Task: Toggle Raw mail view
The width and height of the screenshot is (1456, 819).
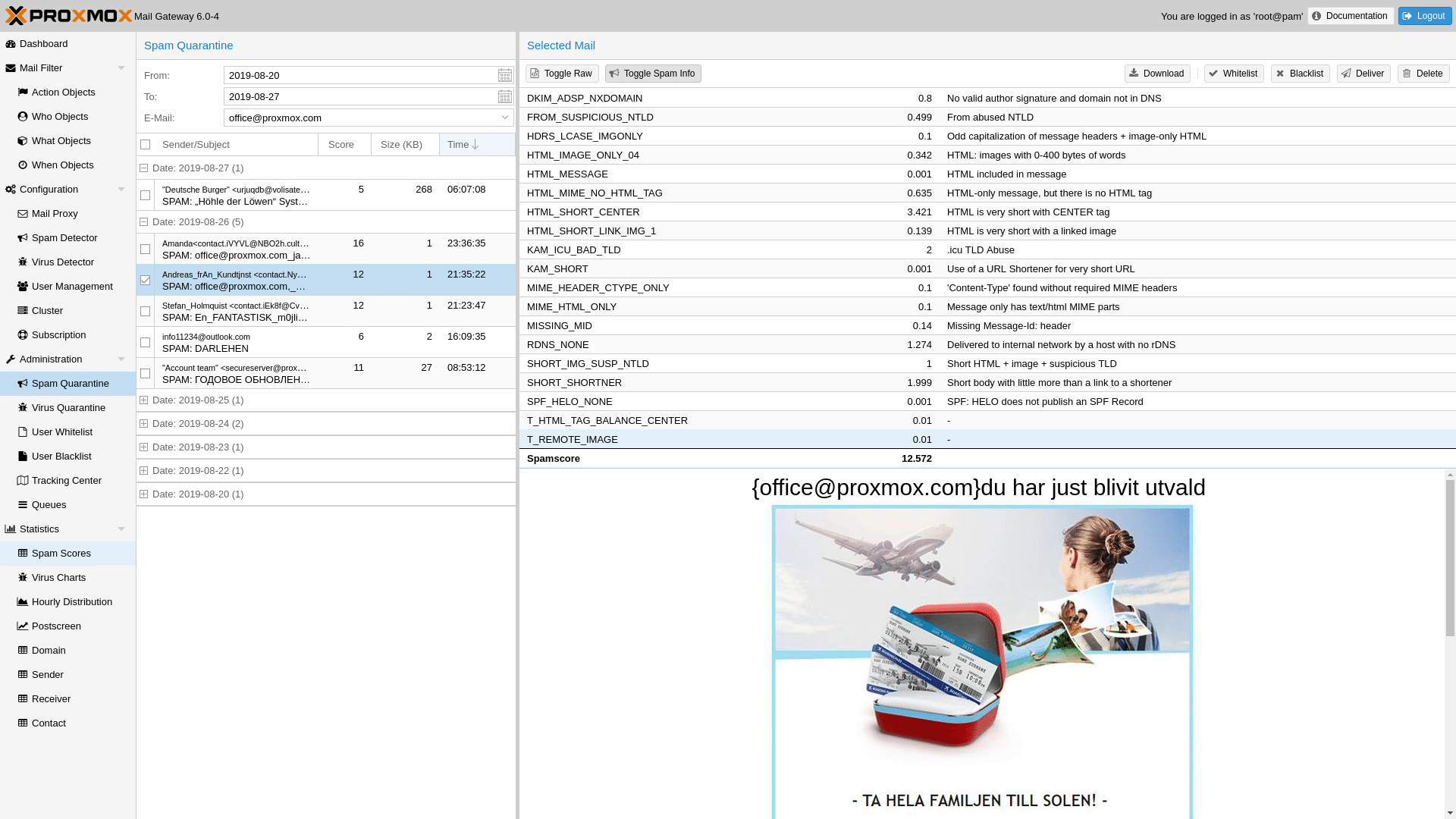Action: point(561,74)
